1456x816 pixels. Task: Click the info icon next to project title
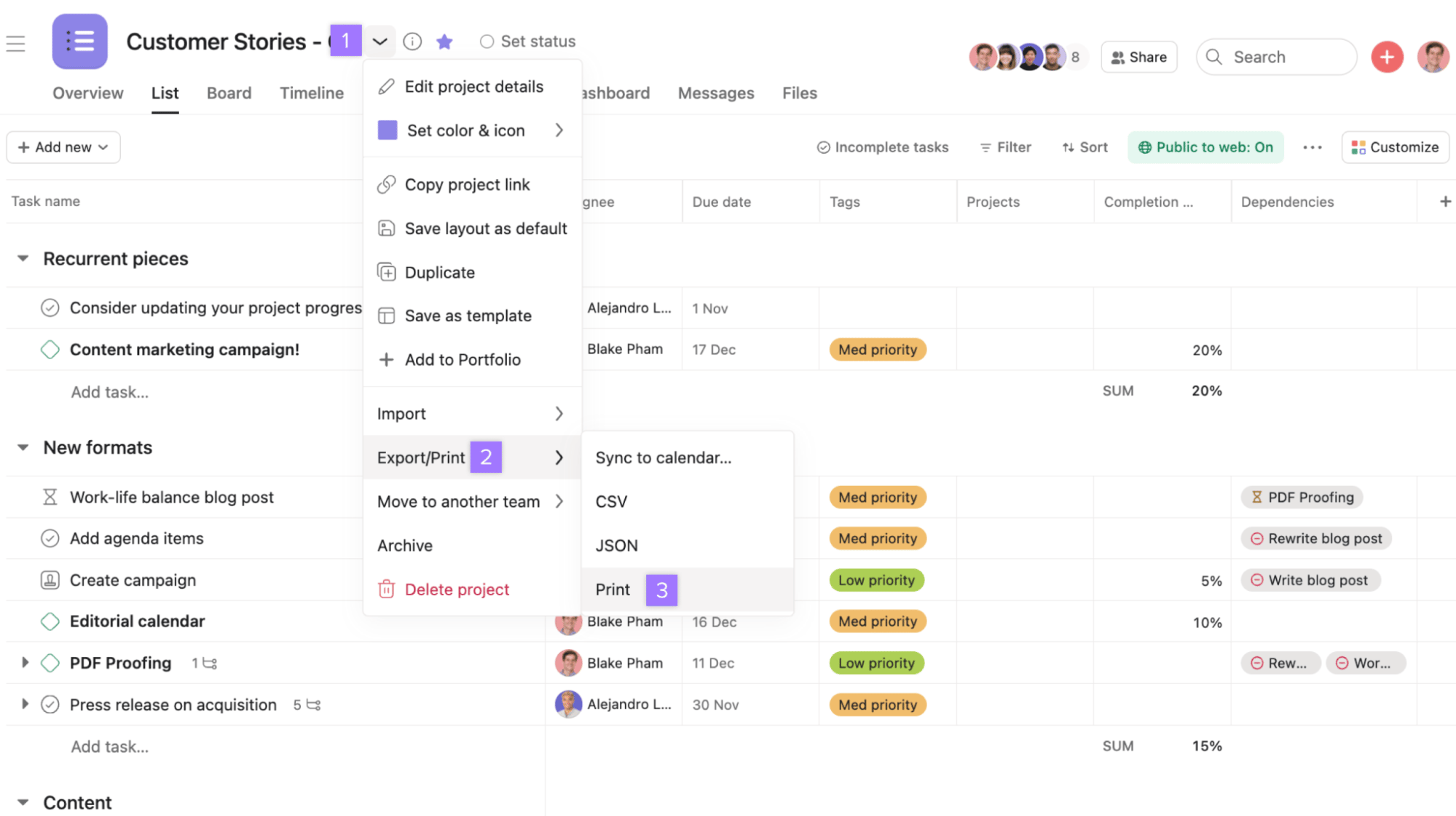pyautogui.click(x=413, y=41)
